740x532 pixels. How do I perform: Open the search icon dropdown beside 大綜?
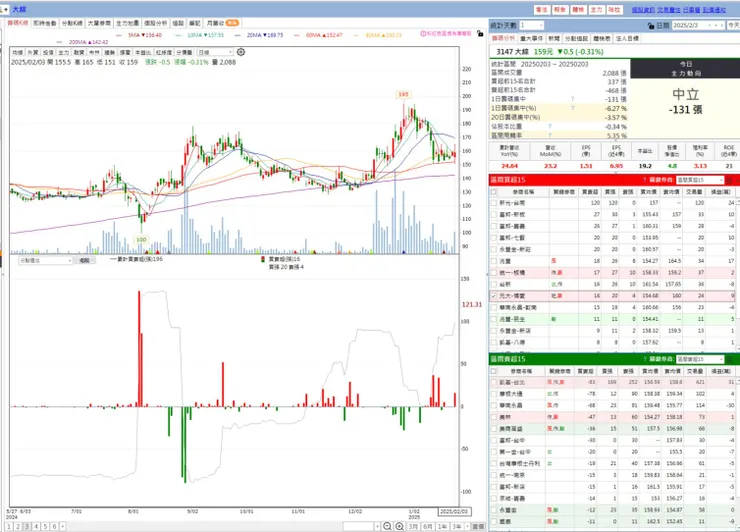pyautogui.click(x=4, y=9)
